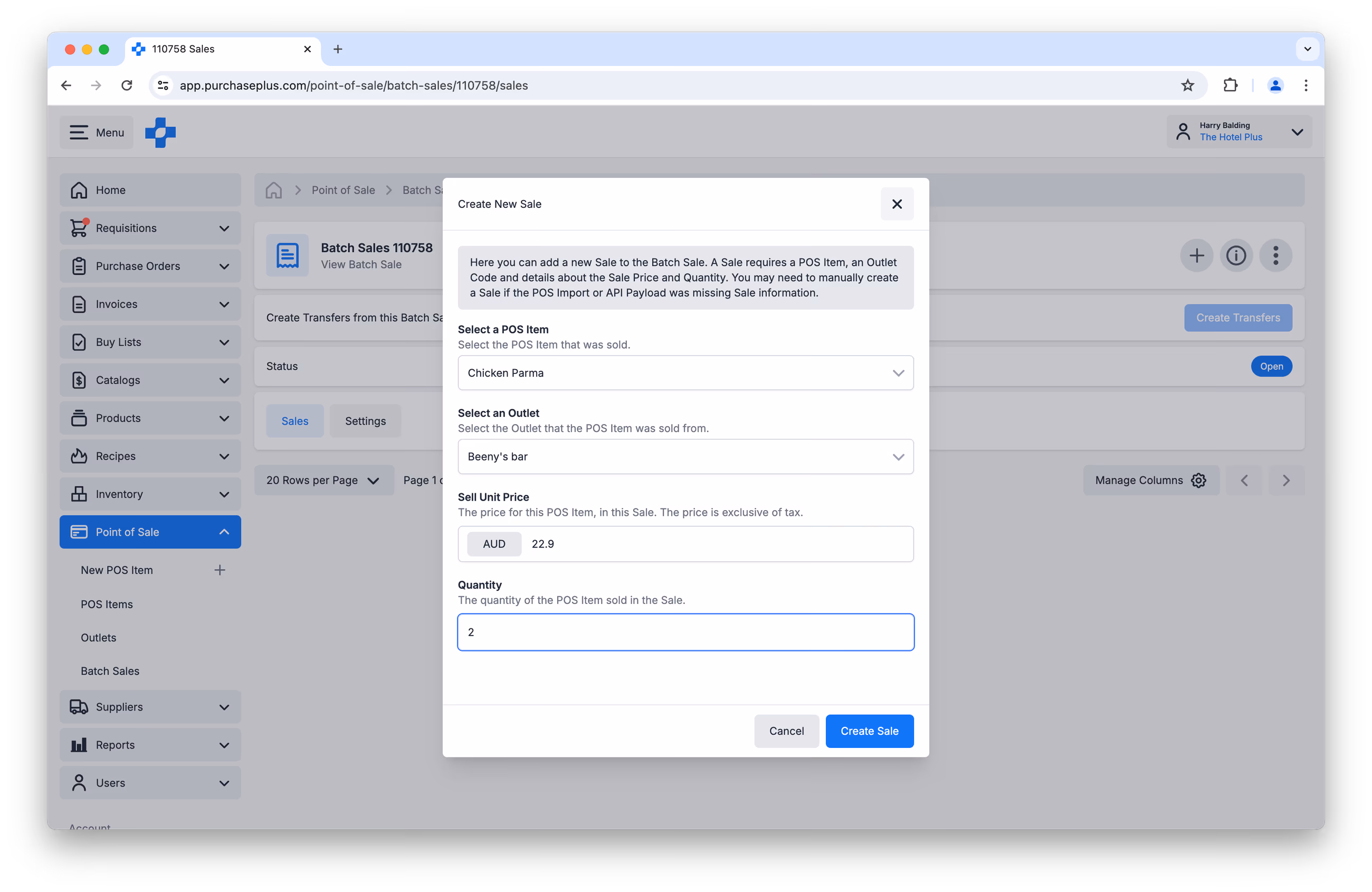The width and height of the screenshot is (1372, 892).
Task: Click the Cancel button
Action: pos(786,731)
